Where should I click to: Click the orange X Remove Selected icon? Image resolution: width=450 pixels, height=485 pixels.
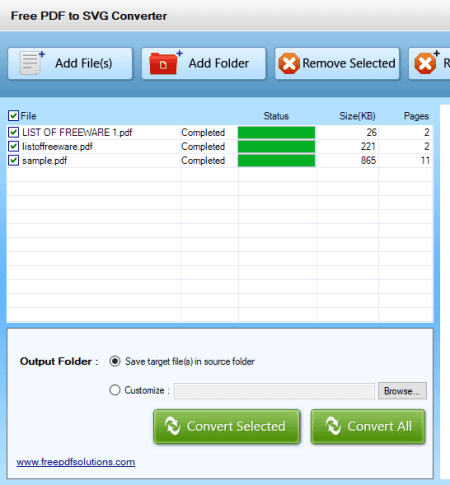pyautogui.click(x=289, y=63)
